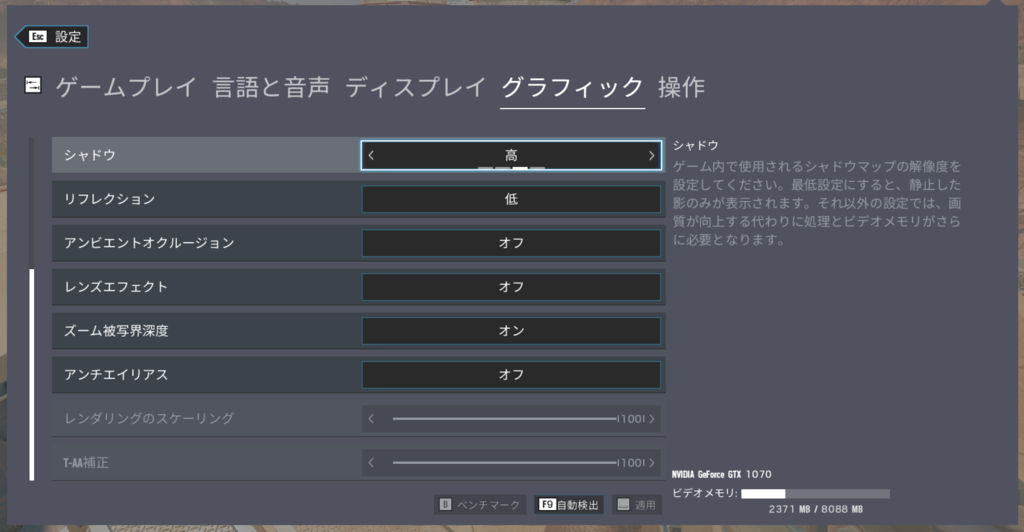Toggle the ズーム被写界深度 オン value
This screenshot has height=532, width=1024.
[511, 331]
